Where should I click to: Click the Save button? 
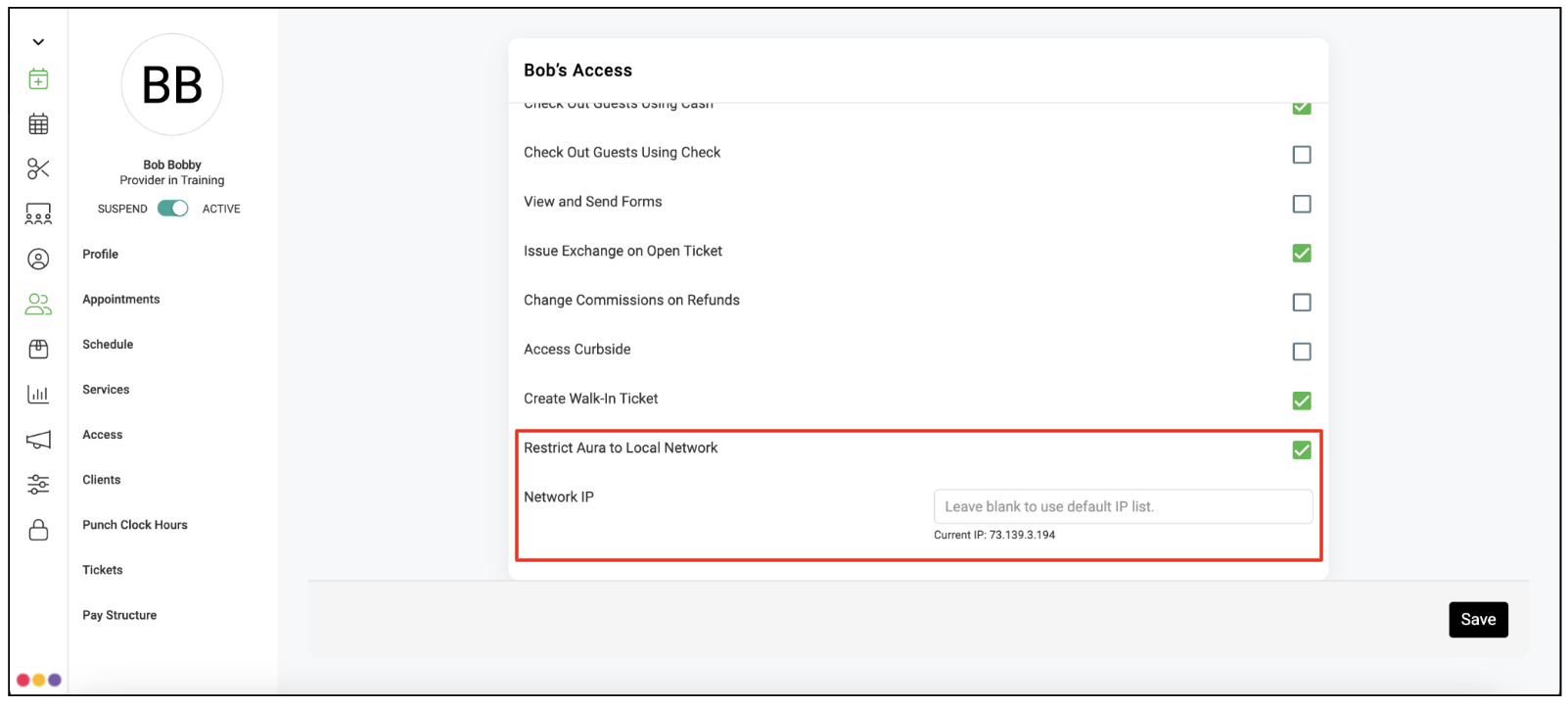click(1478, 620)
